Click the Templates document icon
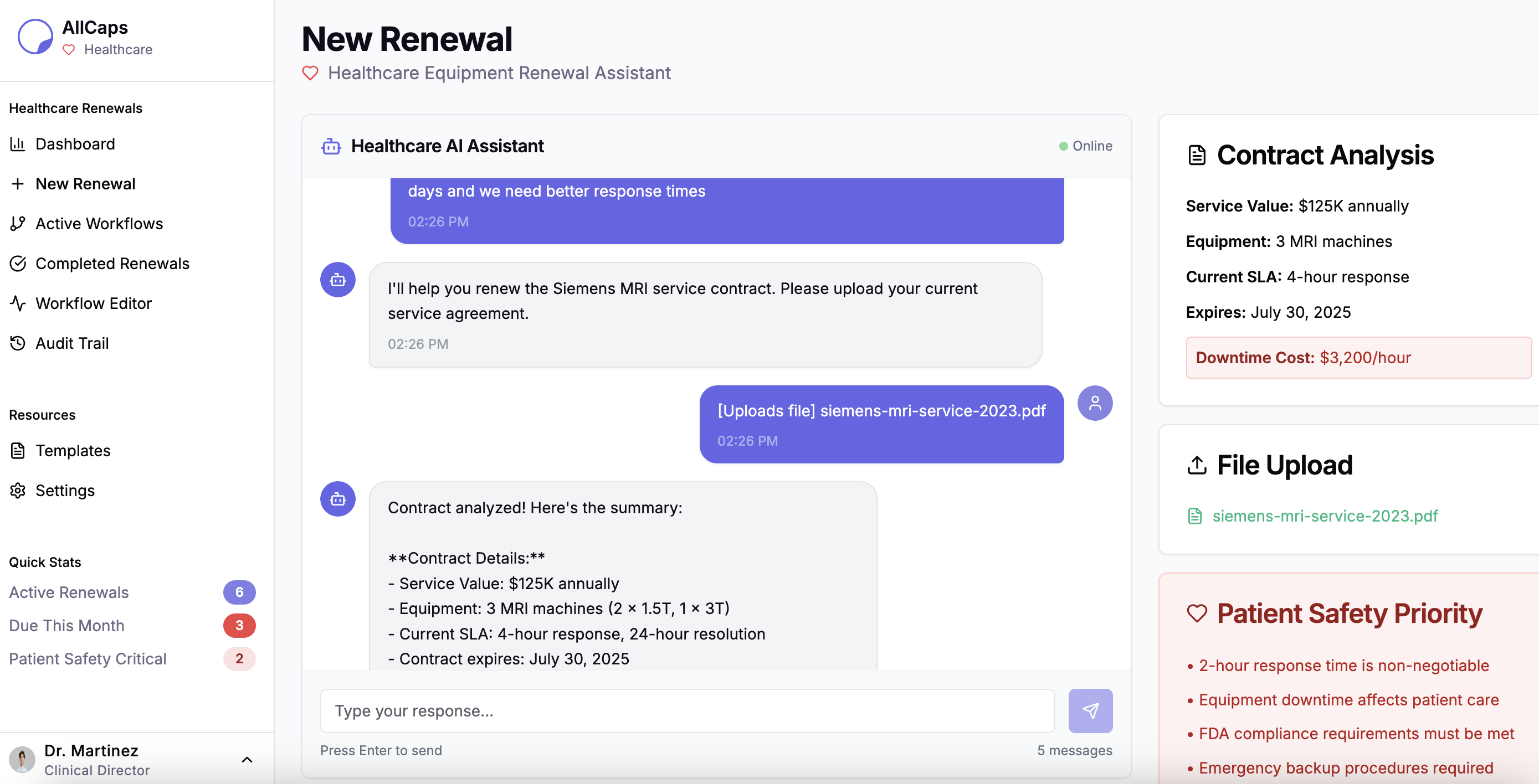Screen dimensions: 1539x784 pos(18,450)
